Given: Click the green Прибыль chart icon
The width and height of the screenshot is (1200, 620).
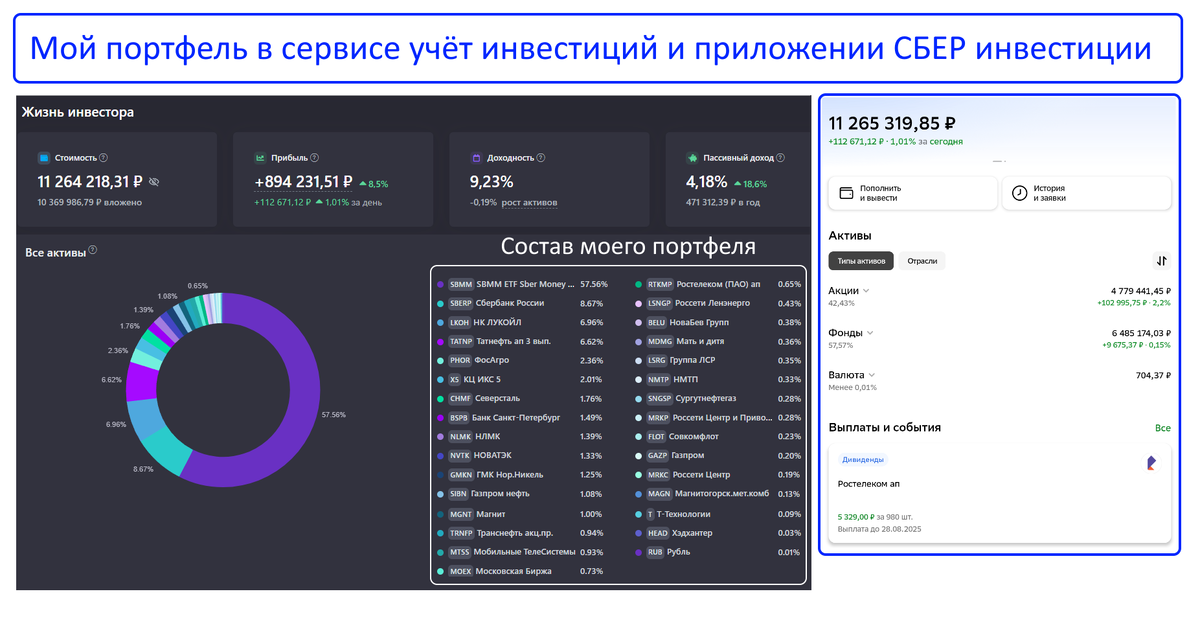Looking at the screenshot, I should pyautogui.click(x=260, y=158).
